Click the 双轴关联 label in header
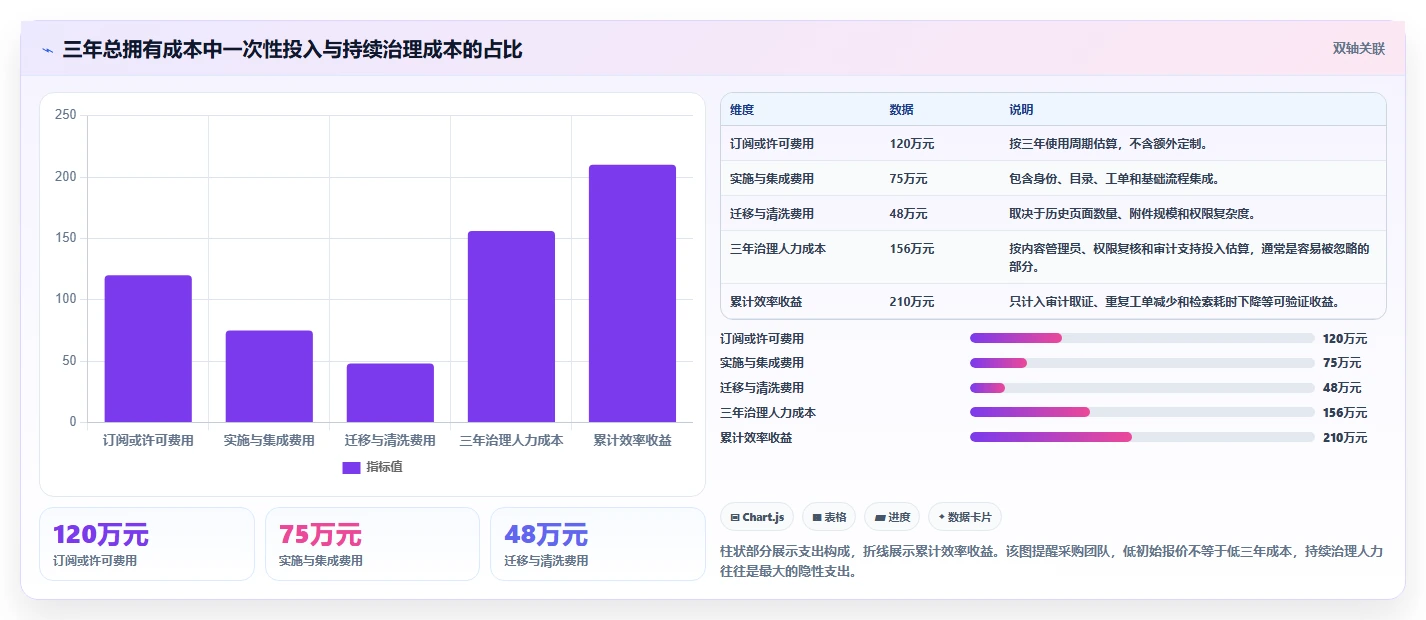The height and width of the screenshot is (620, 1426). click(1359, 48)
